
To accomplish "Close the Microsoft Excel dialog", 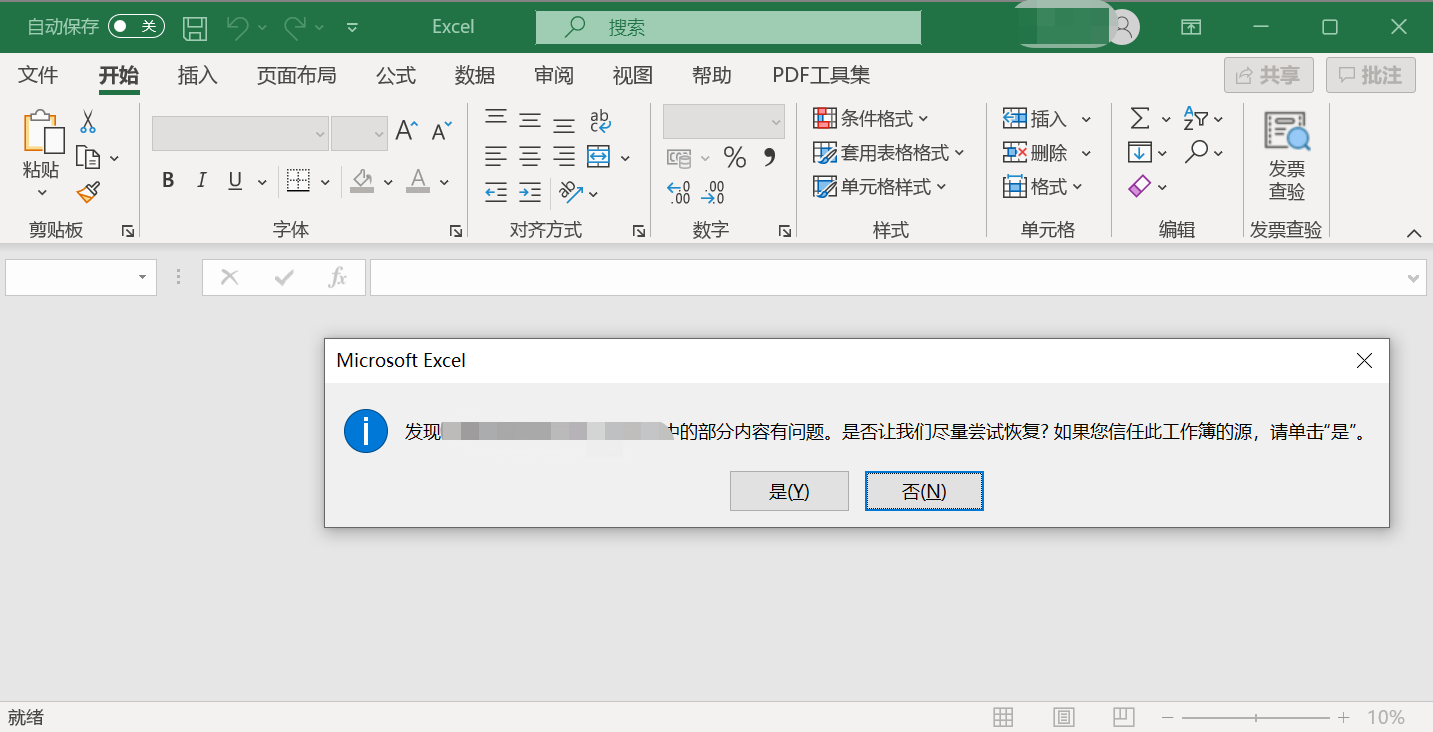I will pos(1364,361).
